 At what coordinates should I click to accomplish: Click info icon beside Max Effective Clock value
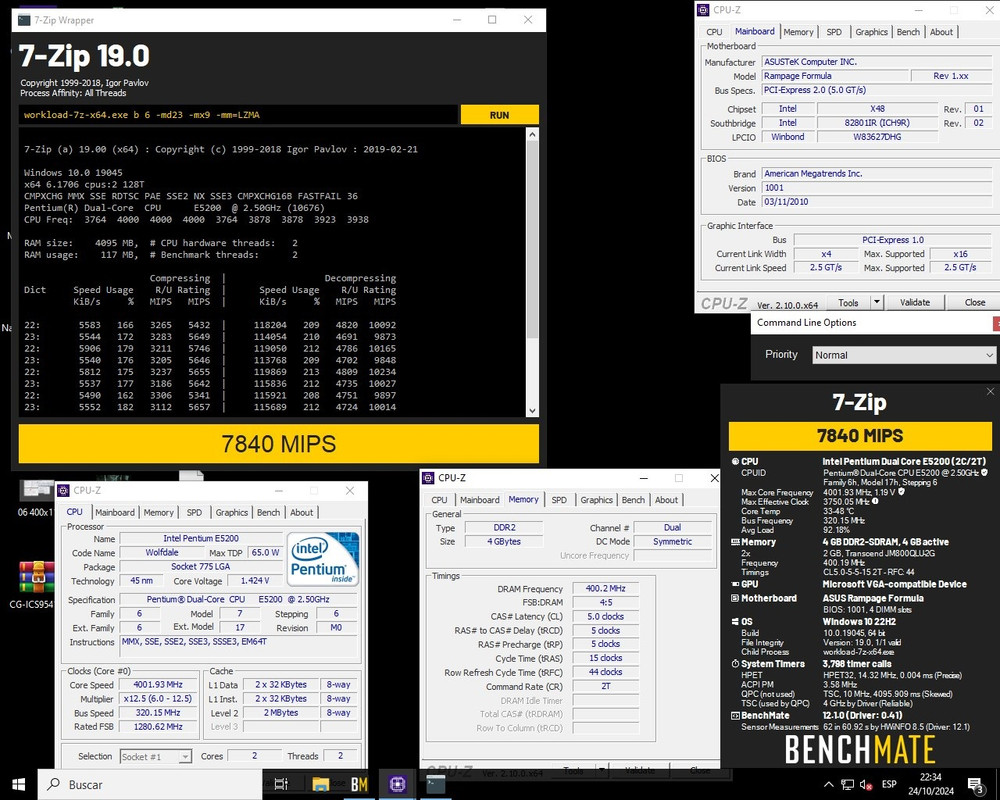tap(875, 501)
